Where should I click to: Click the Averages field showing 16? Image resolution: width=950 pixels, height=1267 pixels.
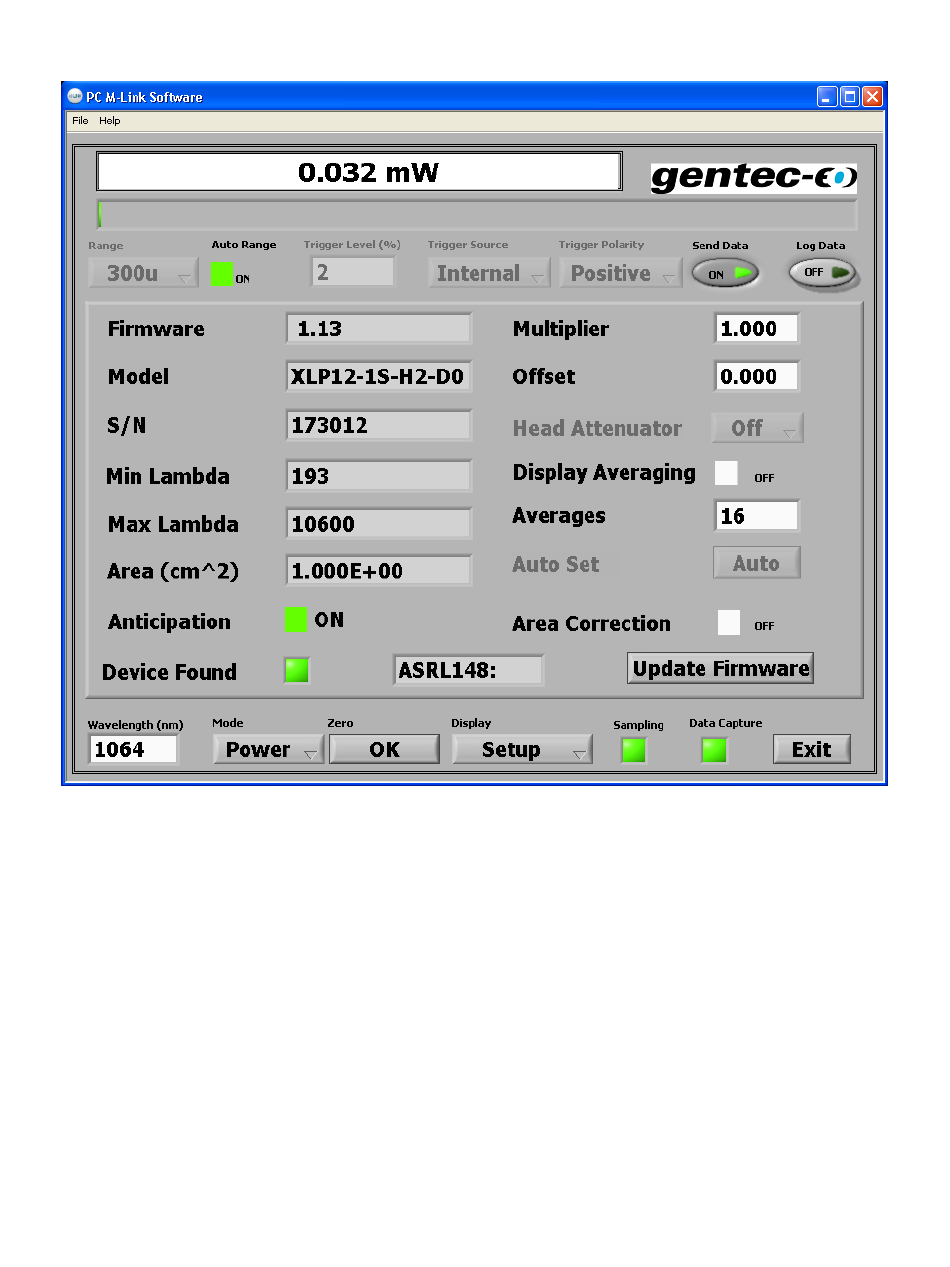click(757, 516)
